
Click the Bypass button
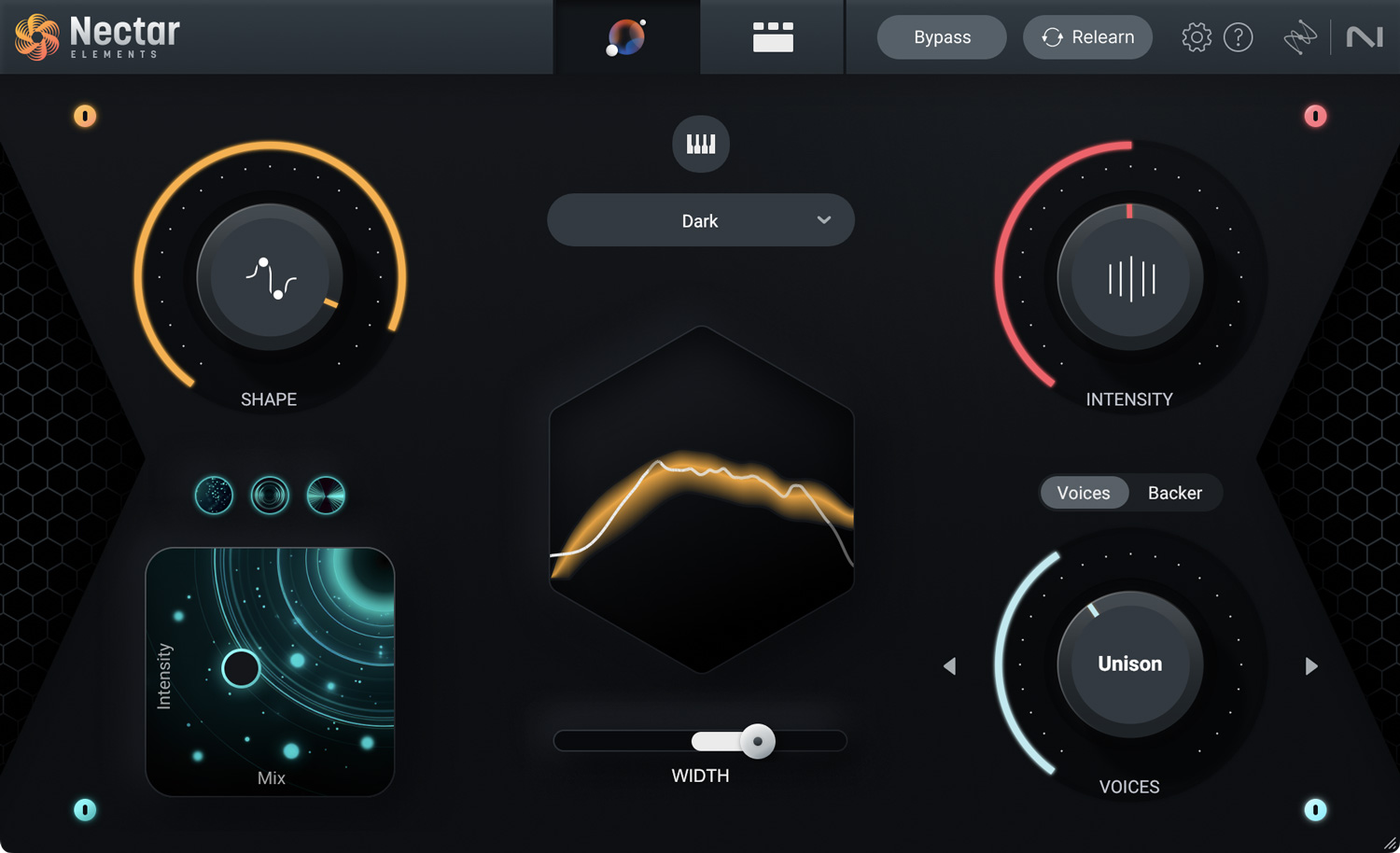(x=942, y=37)
